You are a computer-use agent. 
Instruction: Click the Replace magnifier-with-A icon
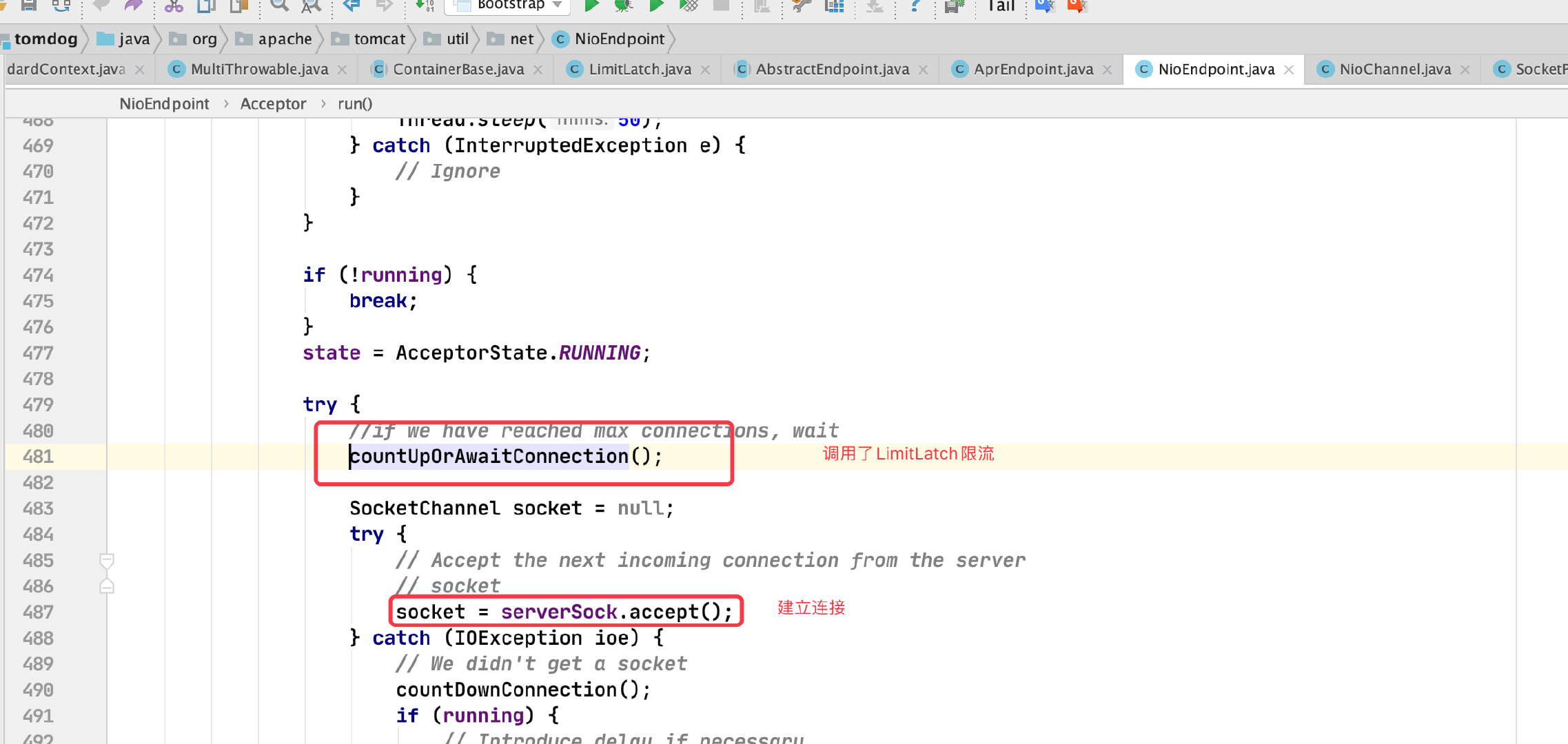coord(312,5)
